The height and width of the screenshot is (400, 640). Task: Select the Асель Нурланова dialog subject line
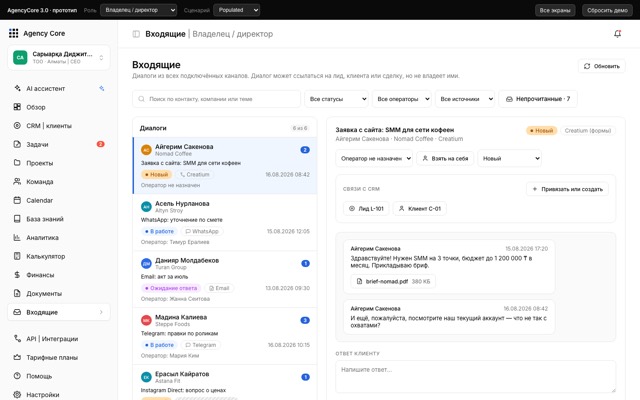point(182,220)
